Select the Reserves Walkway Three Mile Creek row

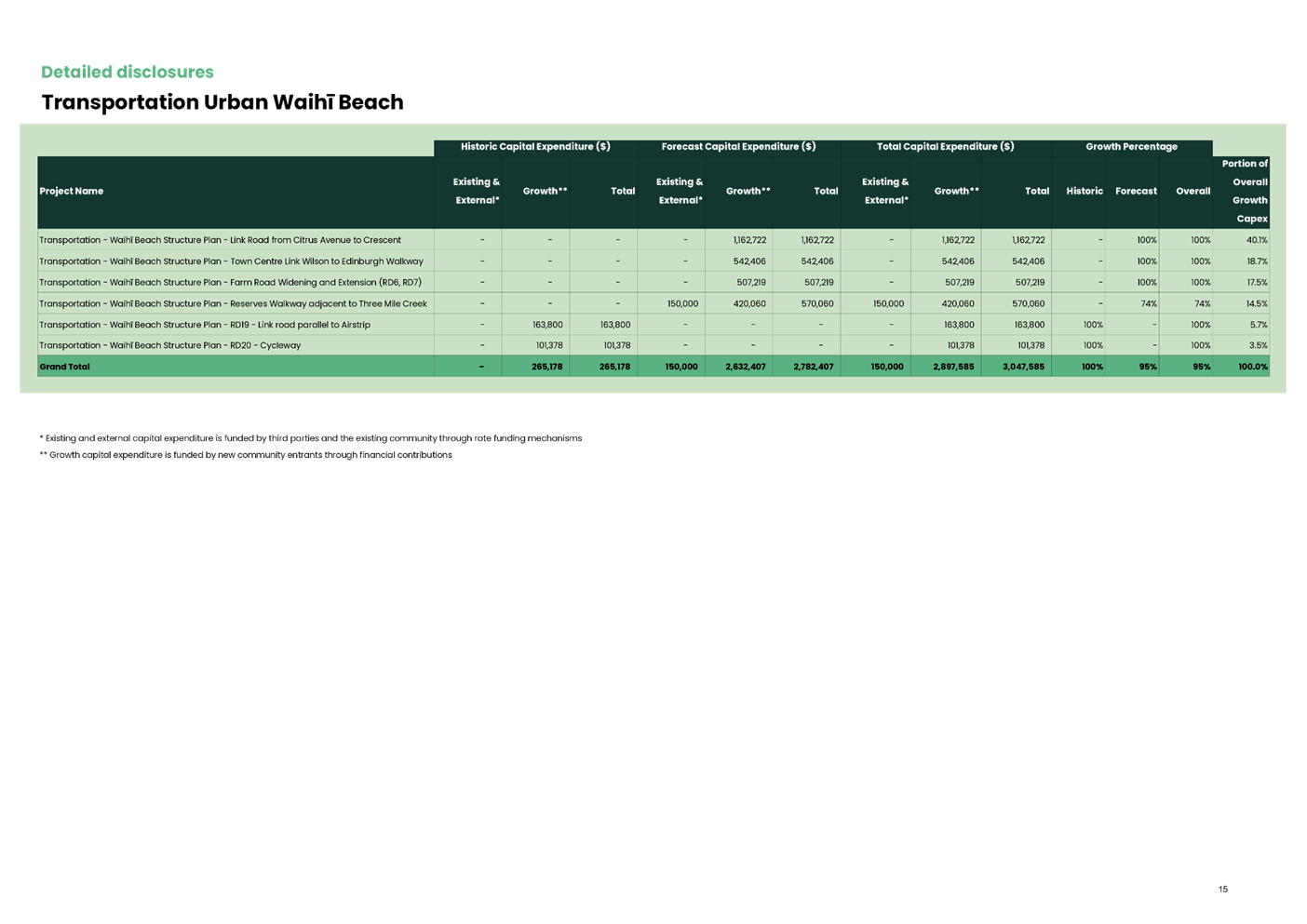[x=234, y=302]
